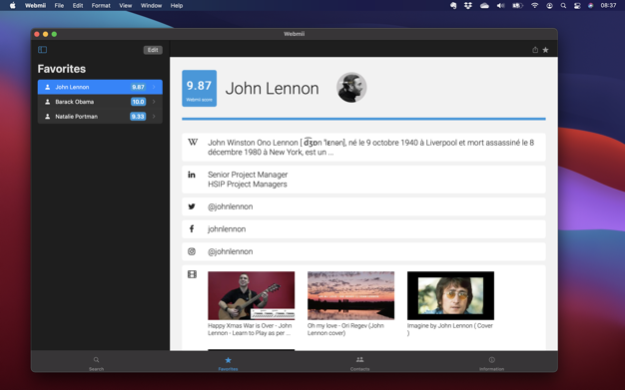Click Oh my love - Ori Regev caption
The width and height of the screenshot is (625, 390).
346,329
